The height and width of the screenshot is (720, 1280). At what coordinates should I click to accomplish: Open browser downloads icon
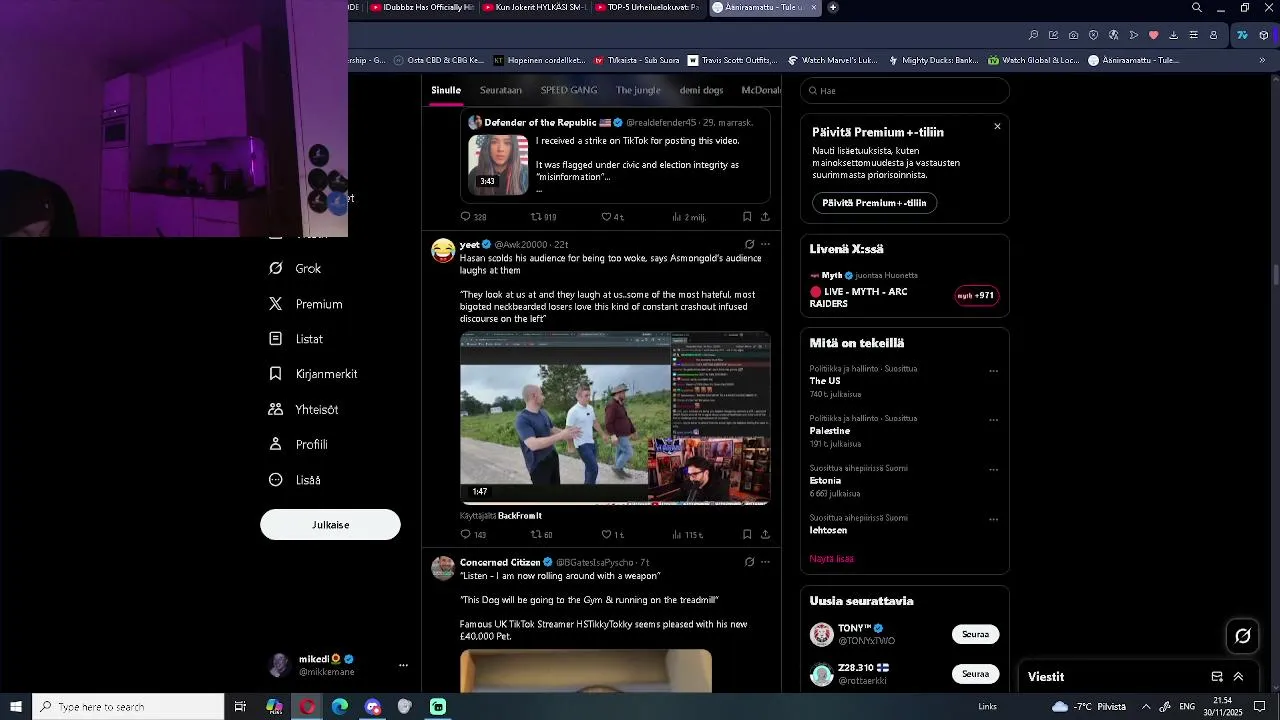1173,35
